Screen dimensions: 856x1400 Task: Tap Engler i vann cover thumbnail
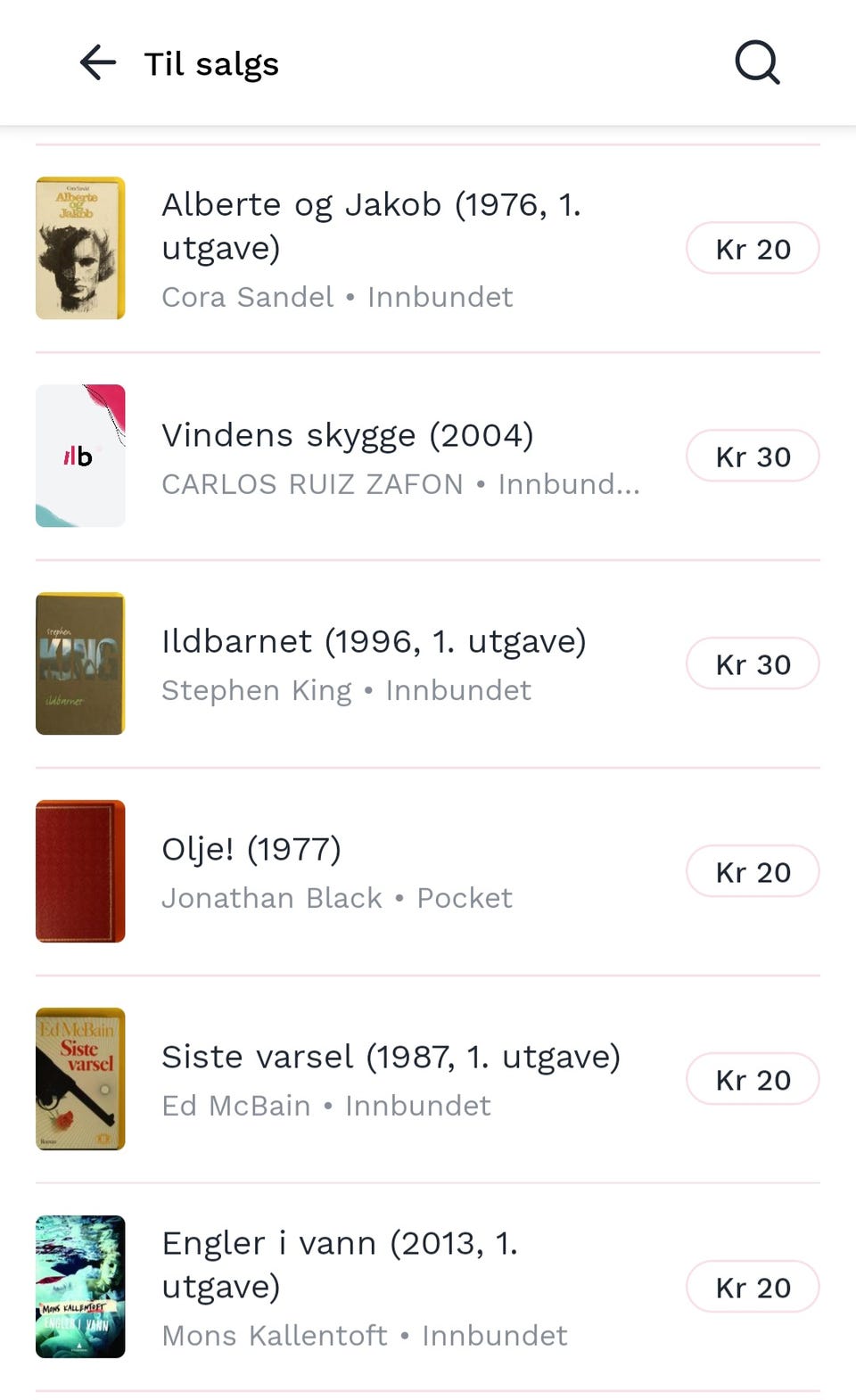coord(80,1287)
